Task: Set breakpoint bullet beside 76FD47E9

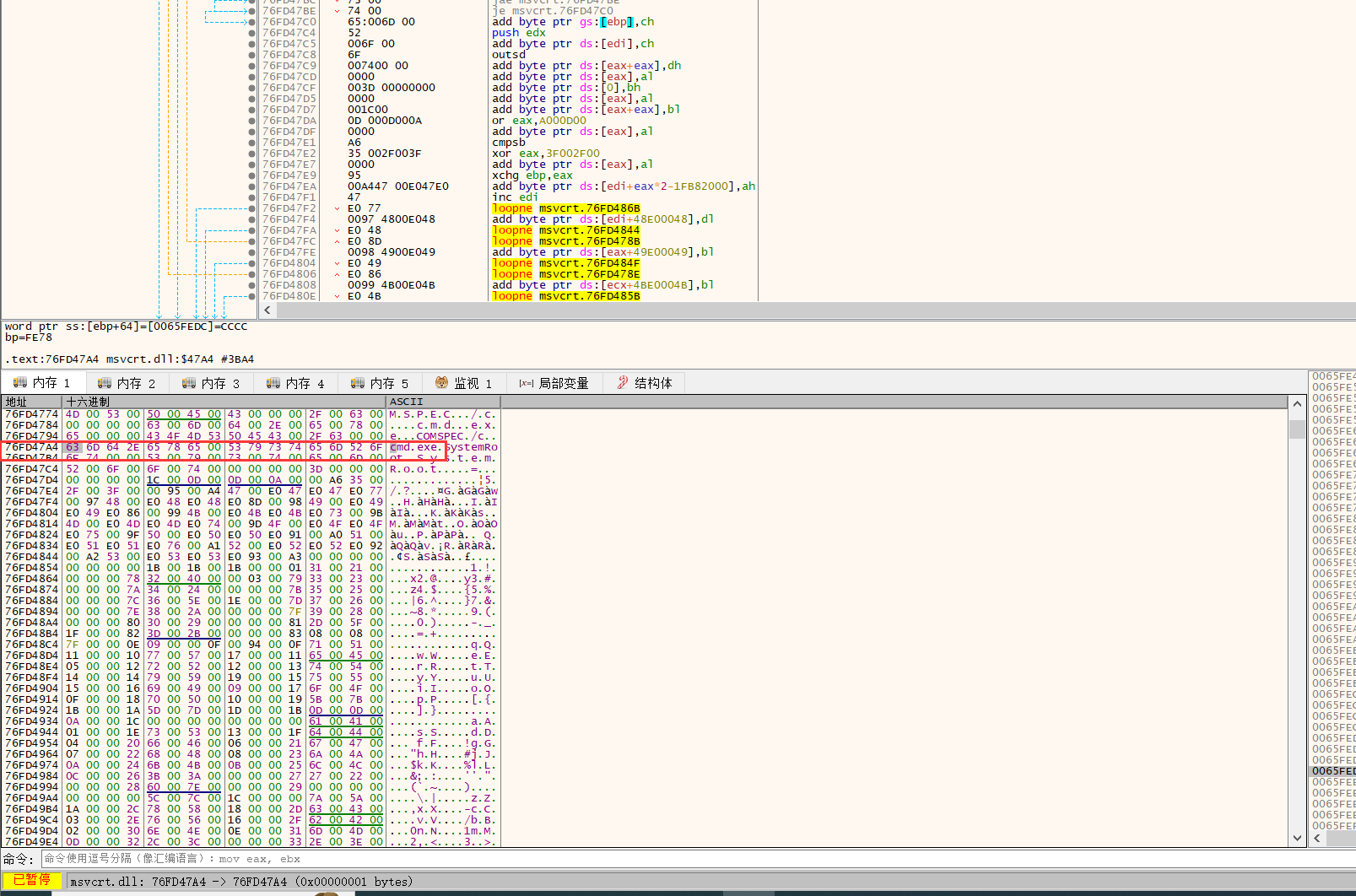Action: click(251, 175)
